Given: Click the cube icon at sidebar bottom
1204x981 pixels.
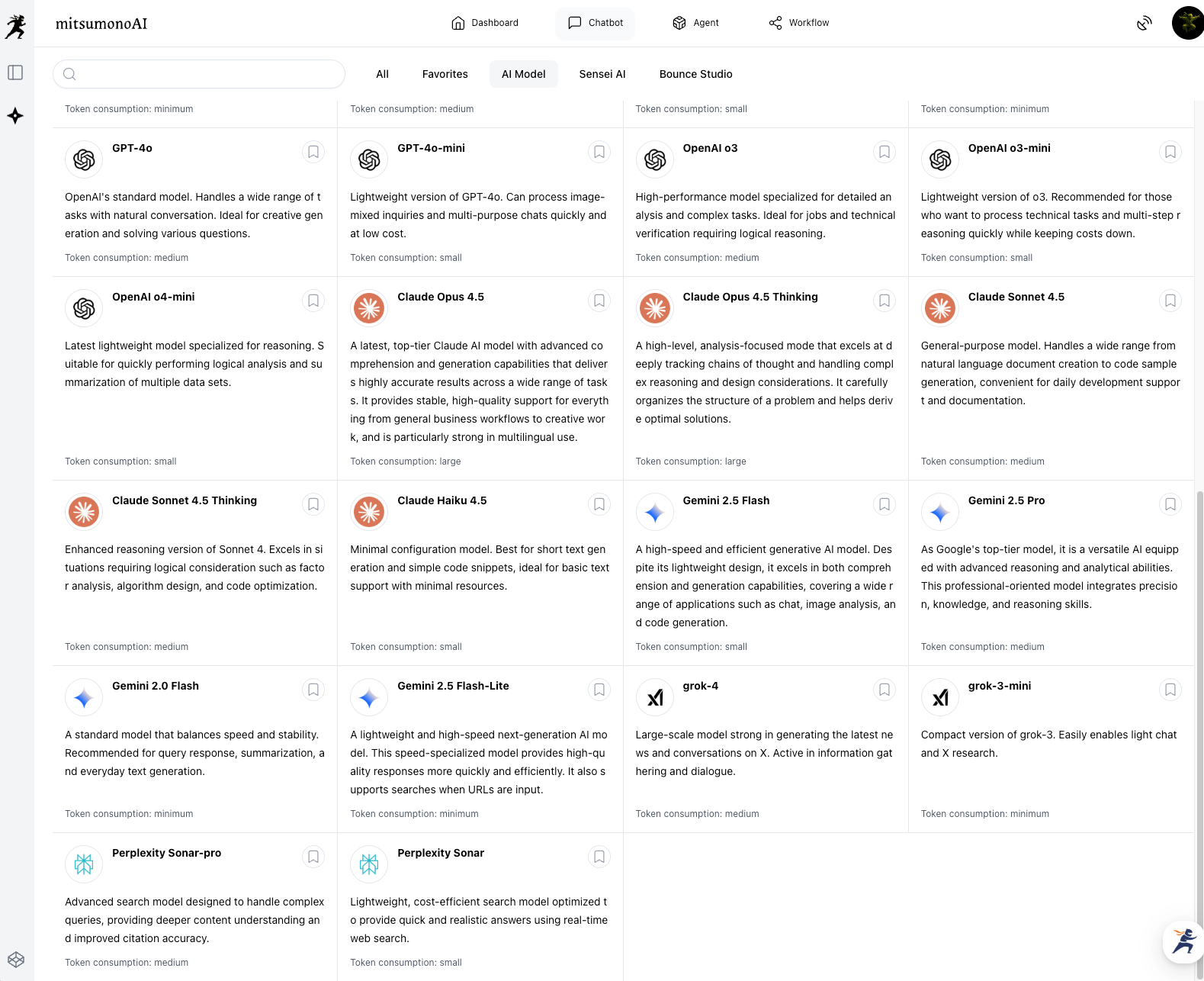Looking at the screenshot, I should click(x=16, y=960).
